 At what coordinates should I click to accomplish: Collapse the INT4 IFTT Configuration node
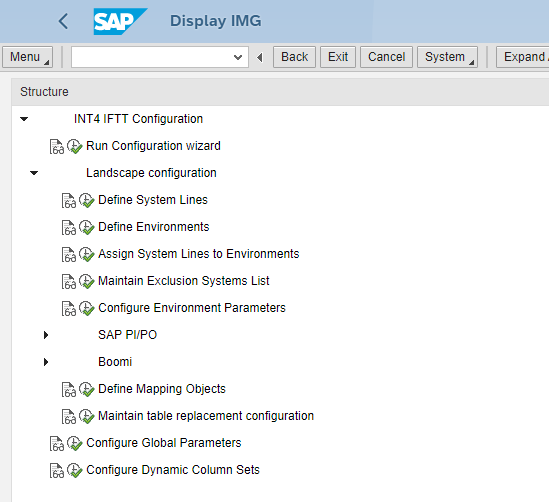[24, 119]
